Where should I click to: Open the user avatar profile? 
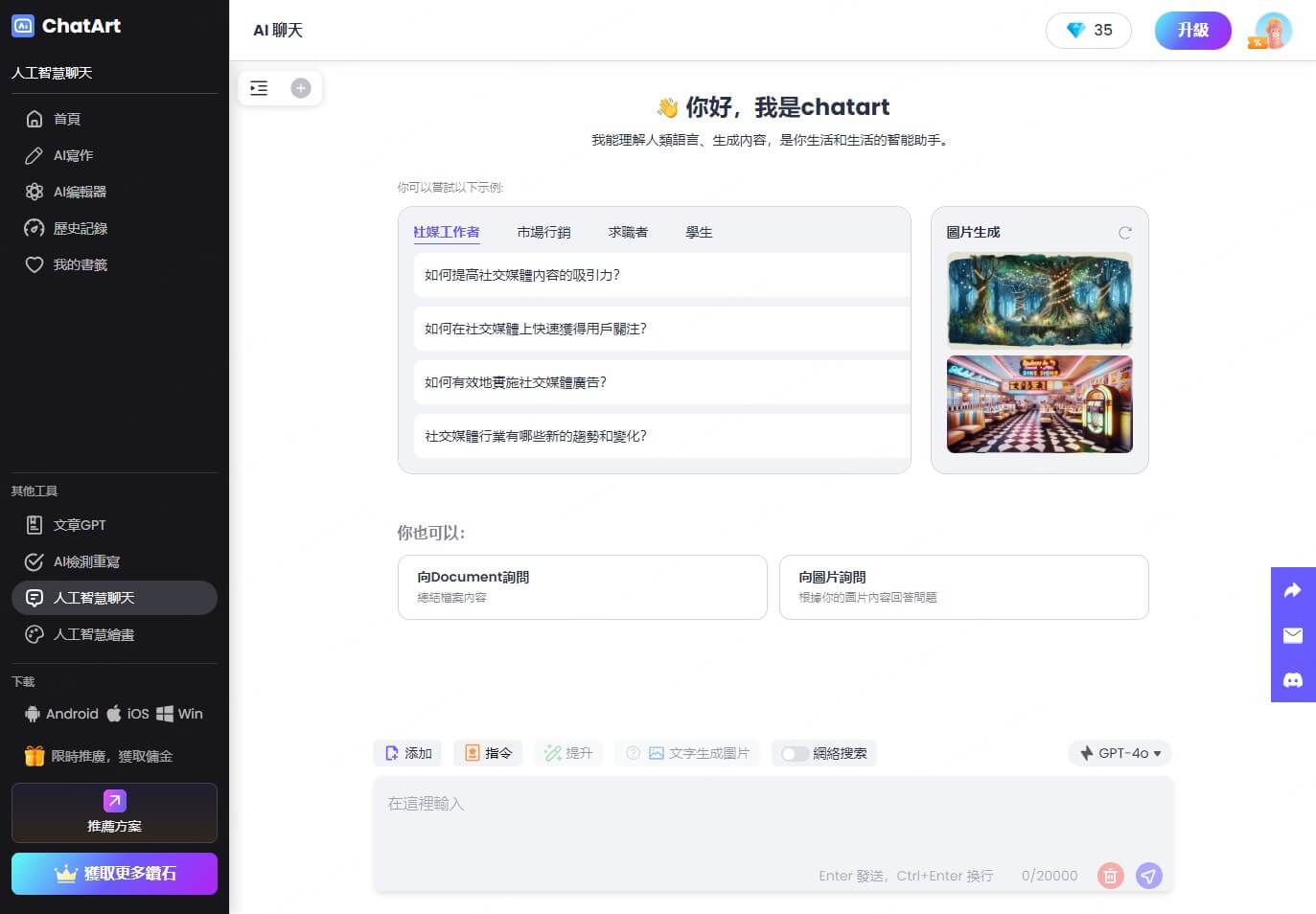pyautogui.click(x=1273, y=31)
